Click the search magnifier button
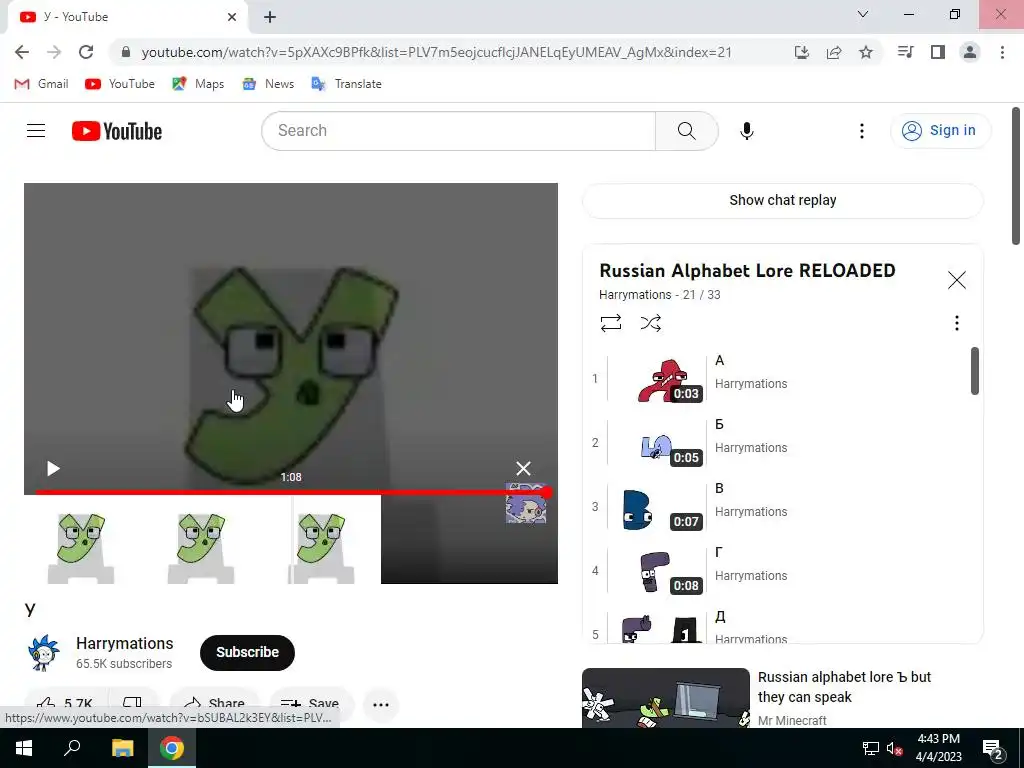 pos(686,131)
